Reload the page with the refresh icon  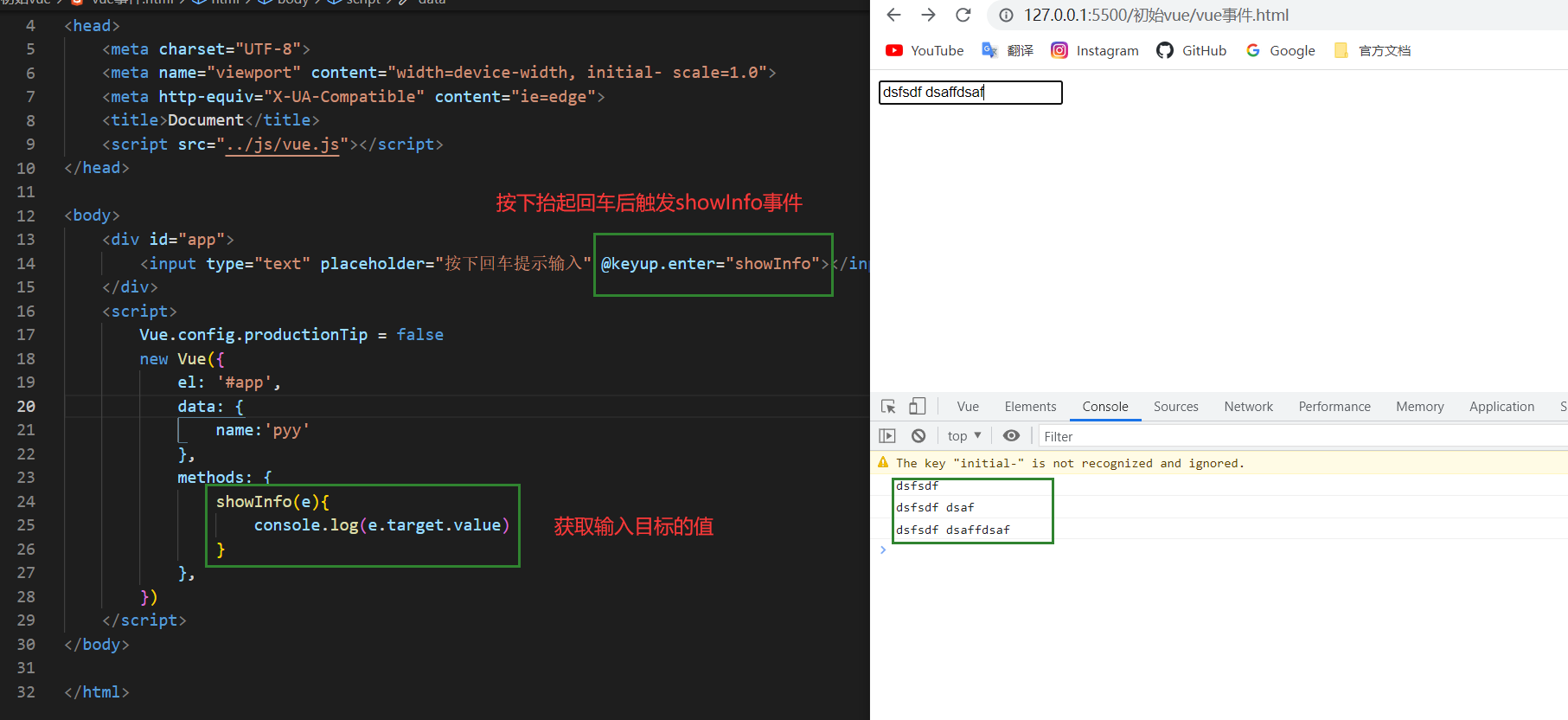[x=963, y=15]
